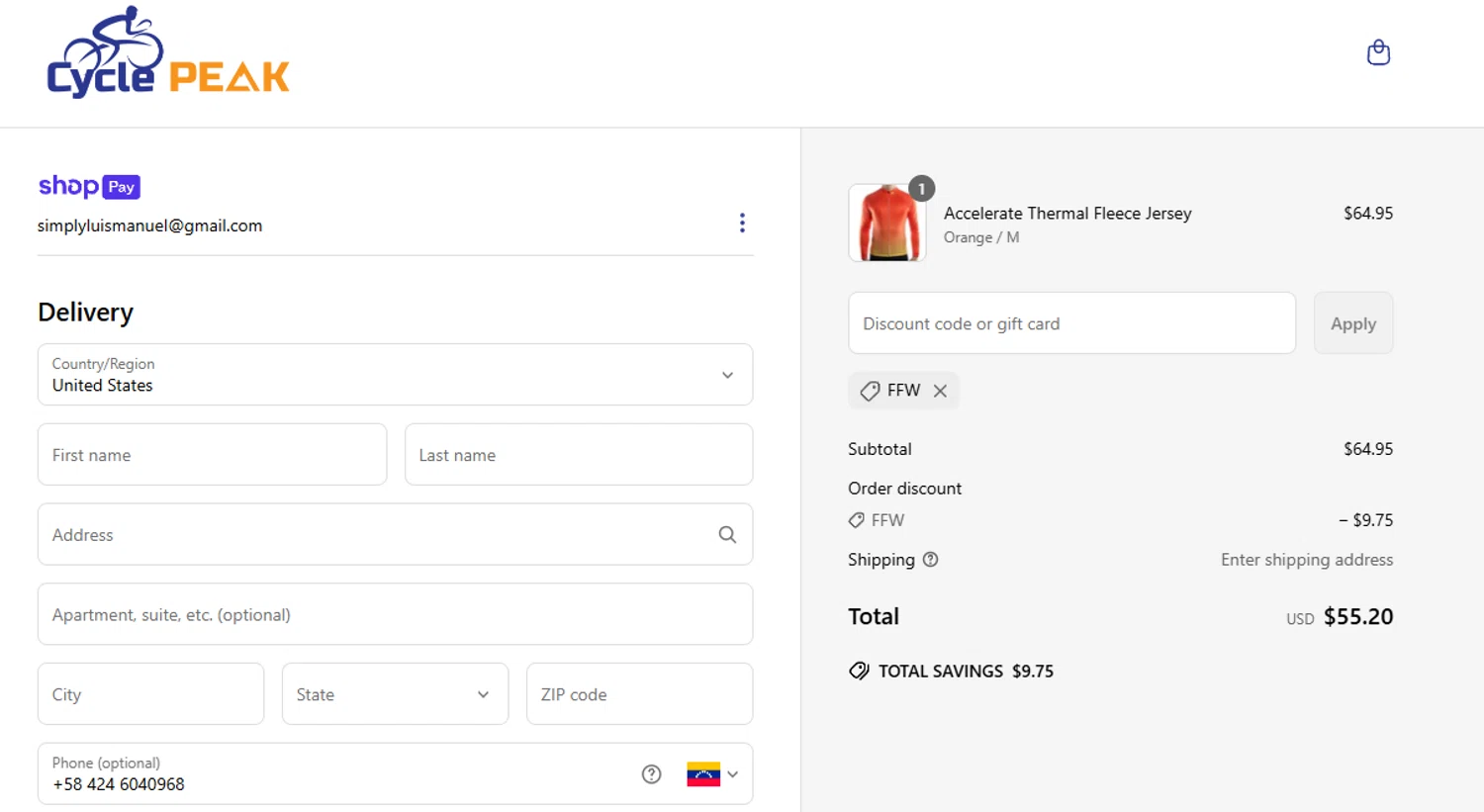1484x812 pixels.
Task: Click the shipping info question mark icon
Action: click(x=930, y=560)
